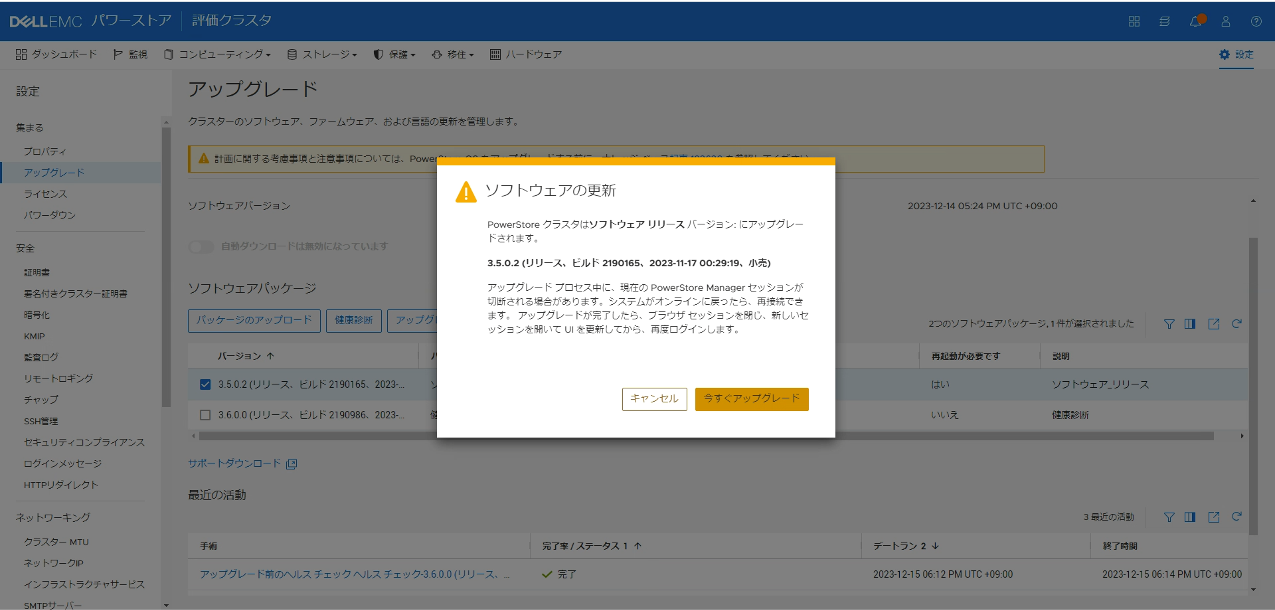Click the warning triangle in ソフトウェアの更新 dialog

[466, 192]
